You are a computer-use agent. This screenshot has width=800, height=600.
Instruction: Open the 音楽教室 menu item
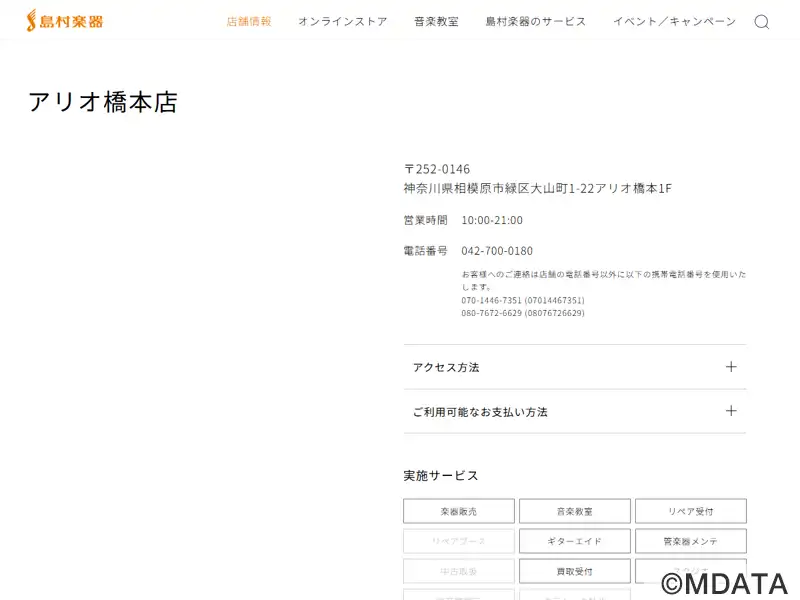coord(436,21)
